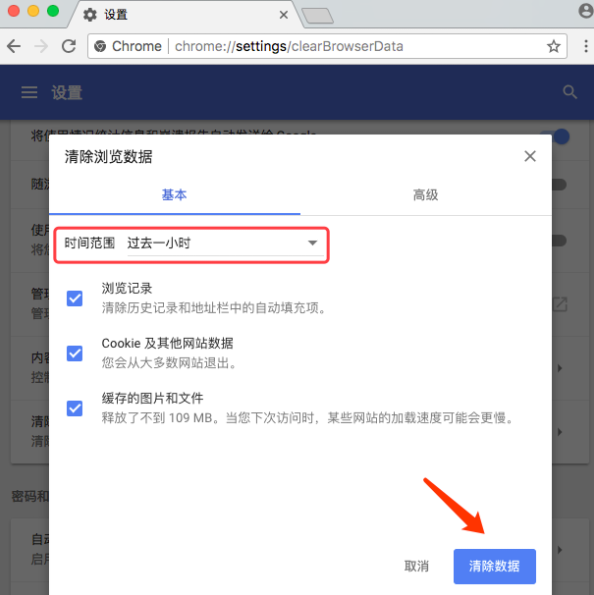The height and width of the screenshot is (595, 594).
Task: Open the Chrome three-dot menu
Action: click(x=586, y=46)
